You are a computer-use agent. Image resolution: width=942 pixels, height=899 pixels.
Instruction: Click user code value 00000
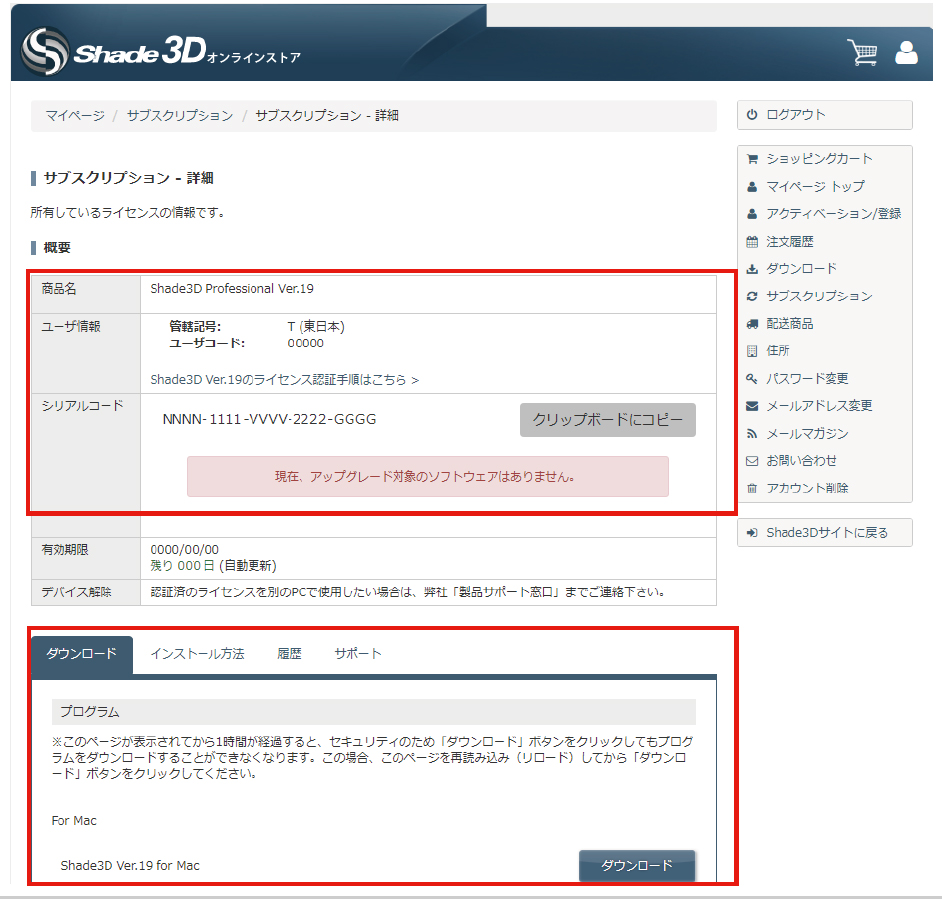[305, 343]
